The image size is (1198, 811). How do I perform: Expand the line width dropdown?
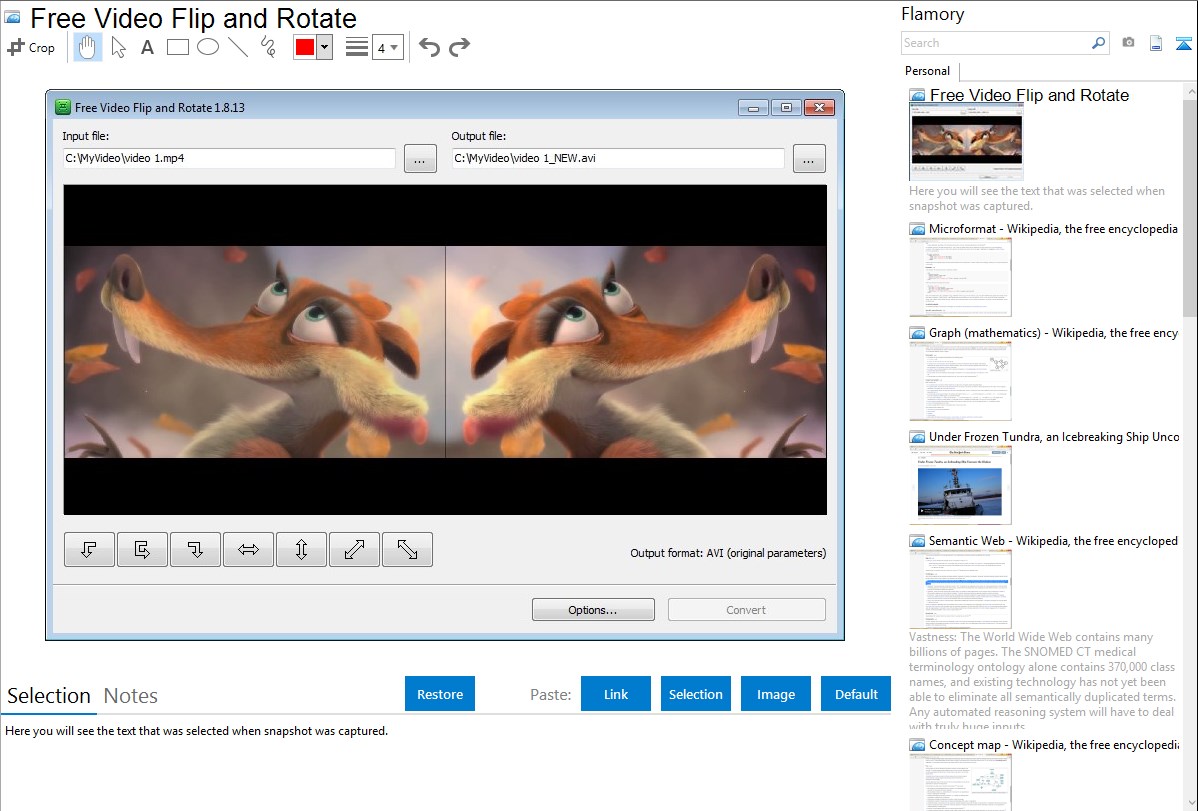[387, 47]
